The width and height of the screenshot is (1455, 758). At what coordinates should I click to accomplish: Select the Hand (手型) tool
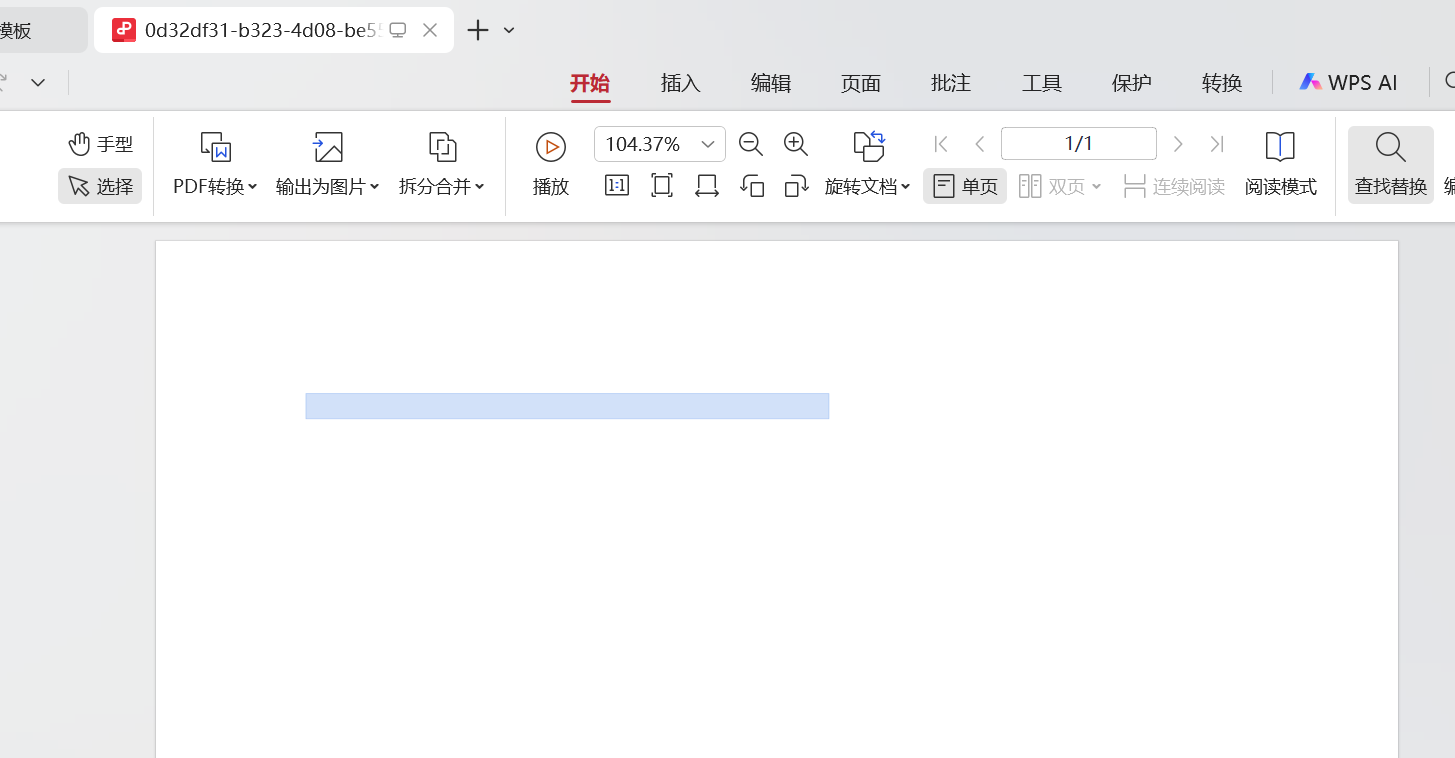(100, 144)
